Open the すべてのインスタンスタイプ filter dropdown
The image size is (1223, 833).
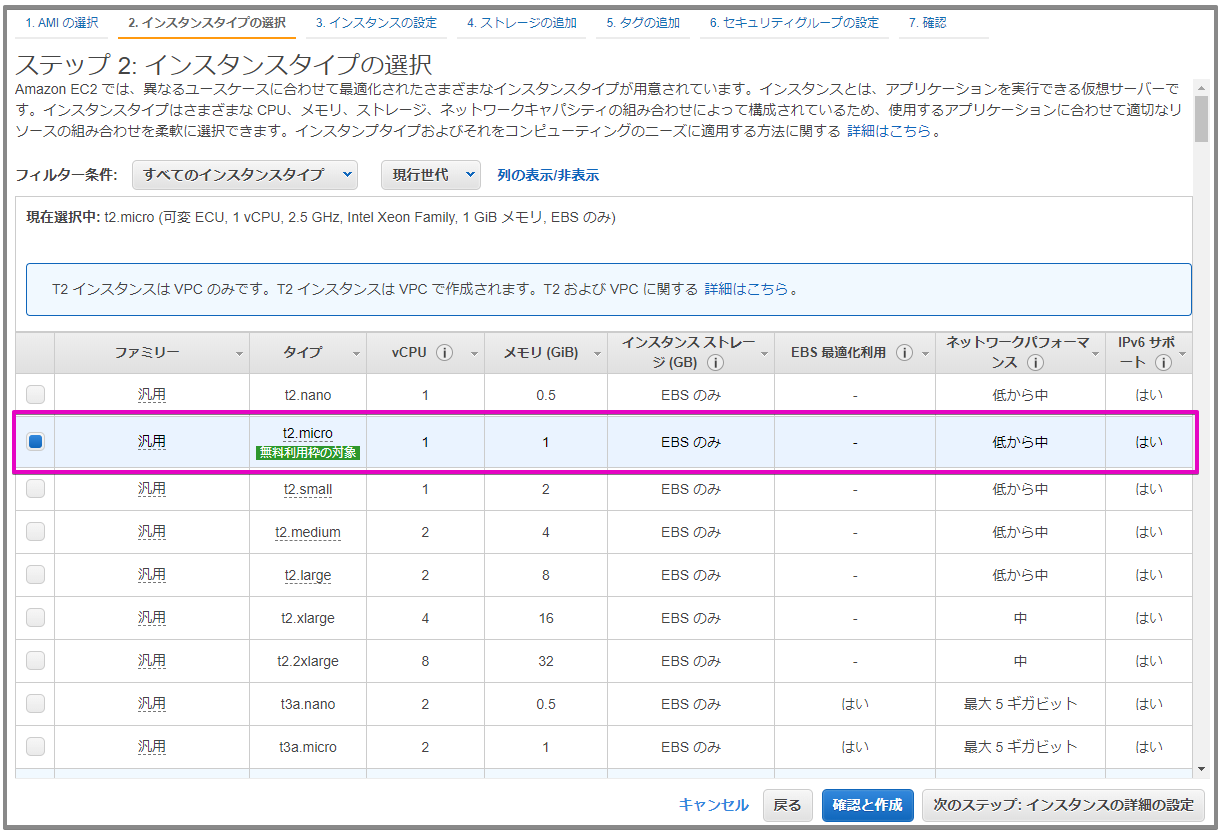pyautogui.click(x=245, y=175)
